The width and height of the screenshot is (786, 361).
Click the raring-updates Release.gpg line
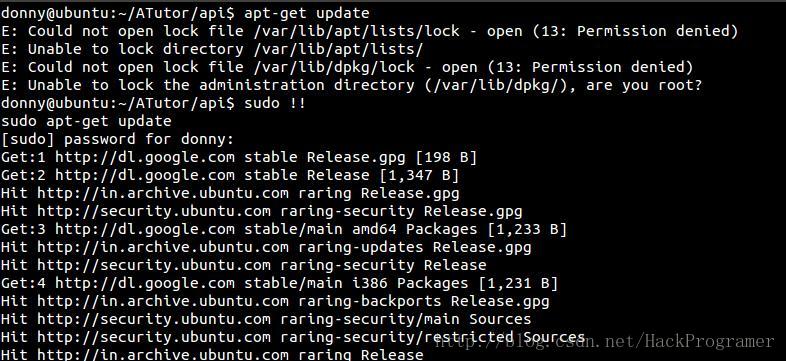266,248
